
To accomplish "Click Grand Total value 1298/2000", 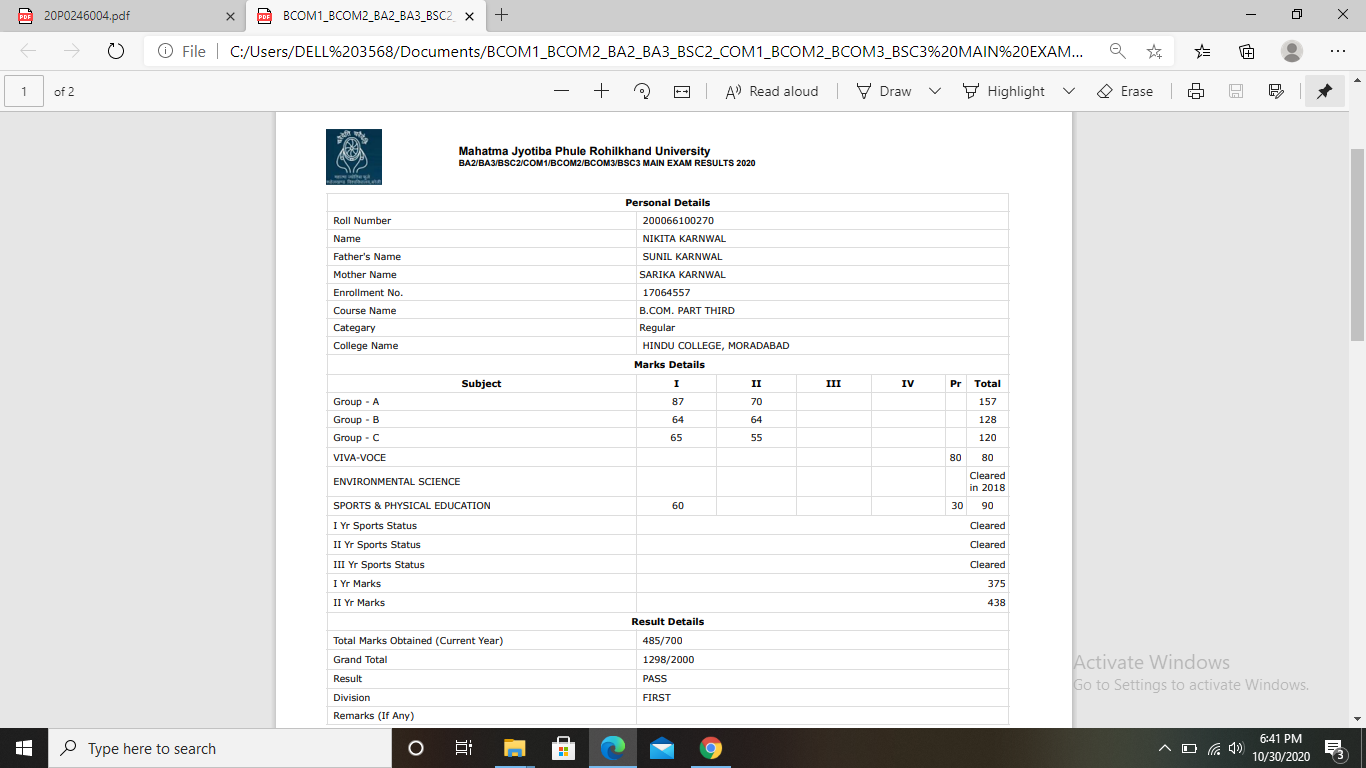I will tap(668, 660).
